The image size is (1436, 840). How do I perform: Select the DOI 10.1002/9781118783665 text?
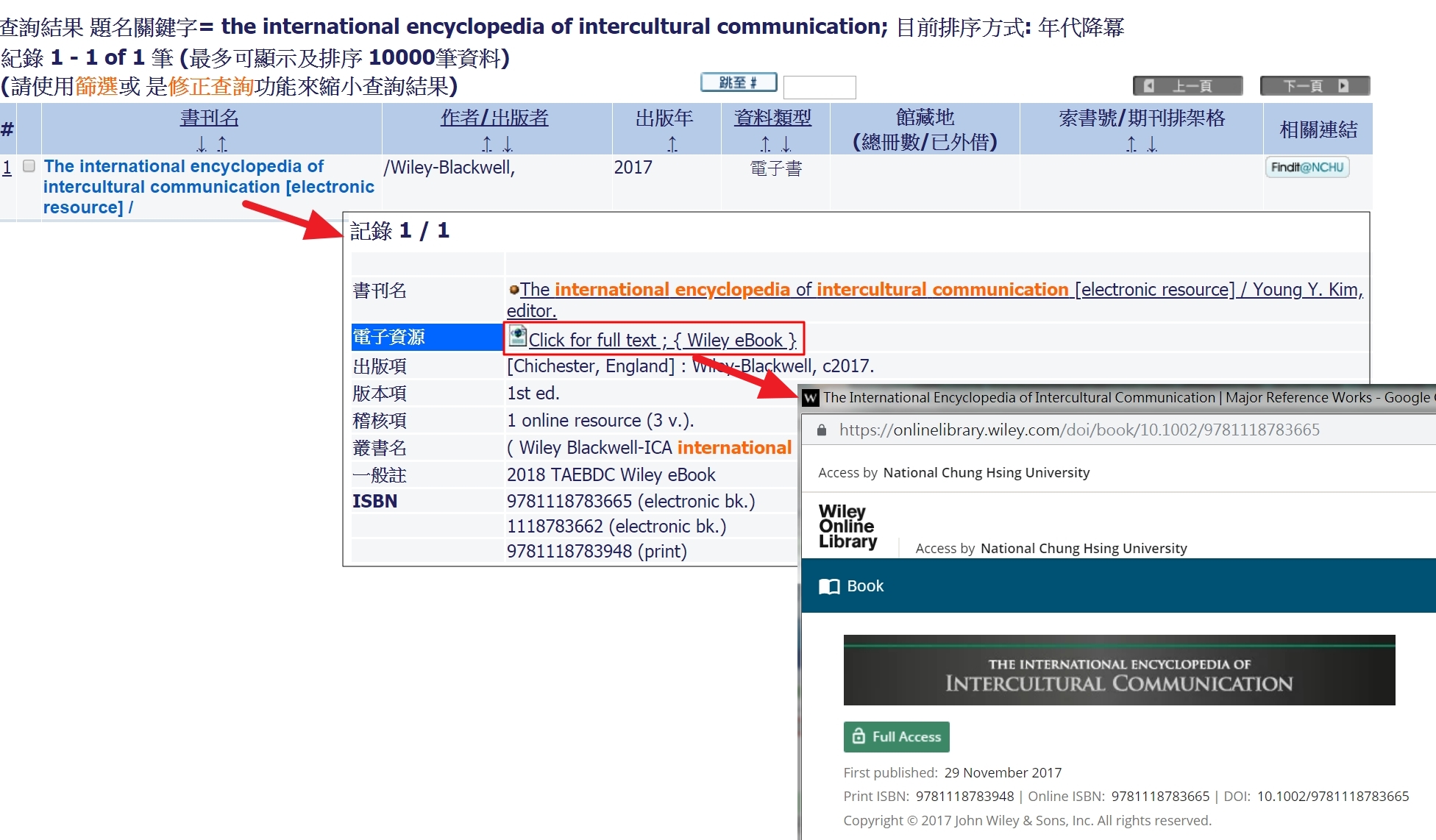[x=1332, y=796]
